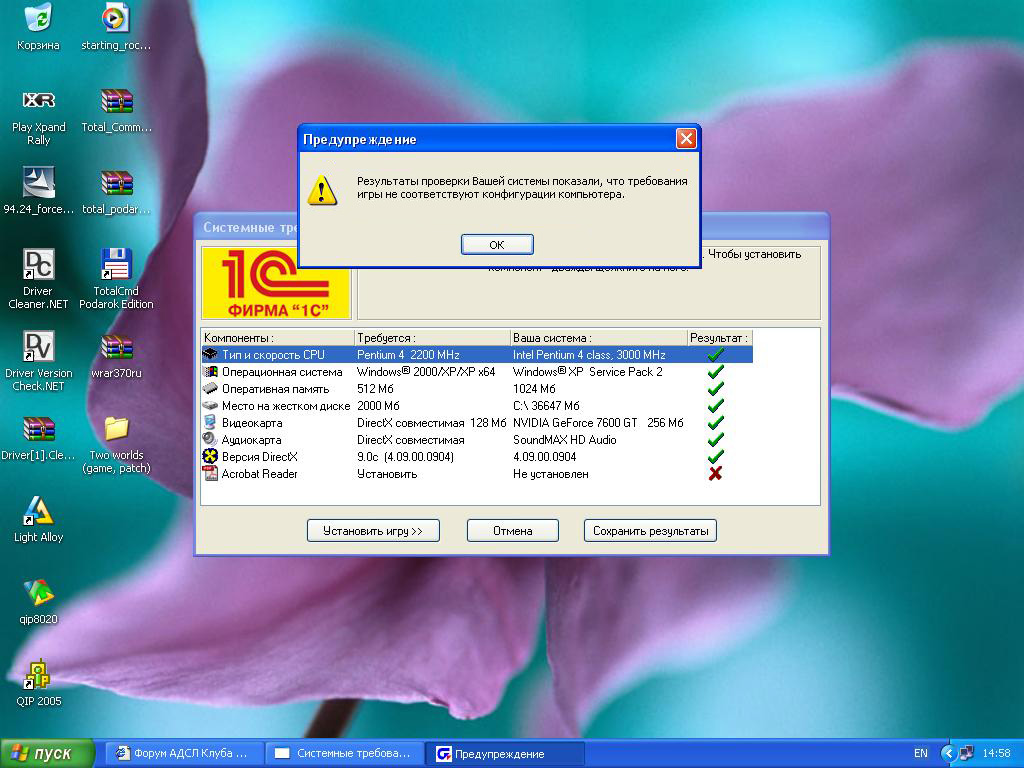The width and height of the screenshot is (1024, 768).
Task: Select the 94.24_force... installer icon
Action: 39,182
